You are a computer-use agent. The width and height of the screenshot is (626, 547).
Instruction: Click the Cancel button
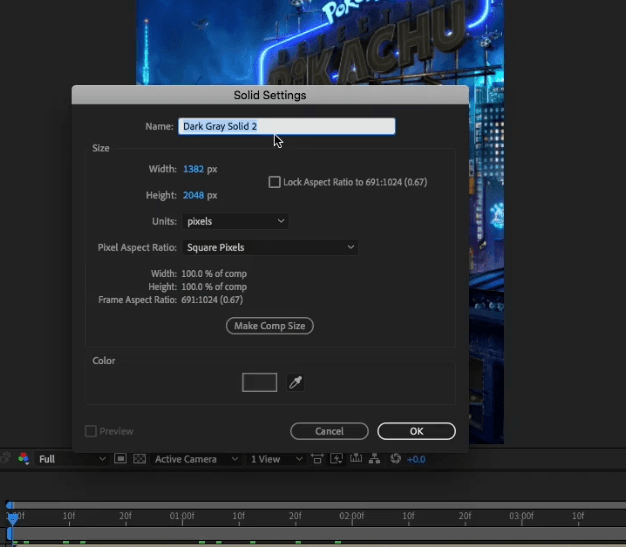pyautogui.click(x=329, y=431)
